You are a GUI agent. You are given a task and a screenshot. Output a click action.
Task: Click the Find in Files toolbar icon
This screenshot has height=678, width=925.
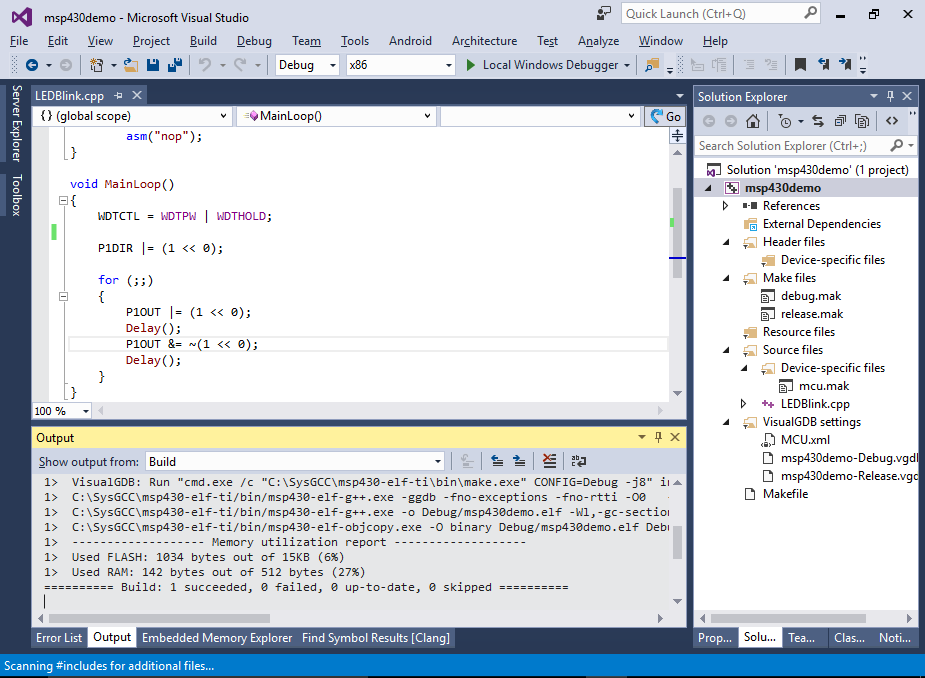click(652, 65)
